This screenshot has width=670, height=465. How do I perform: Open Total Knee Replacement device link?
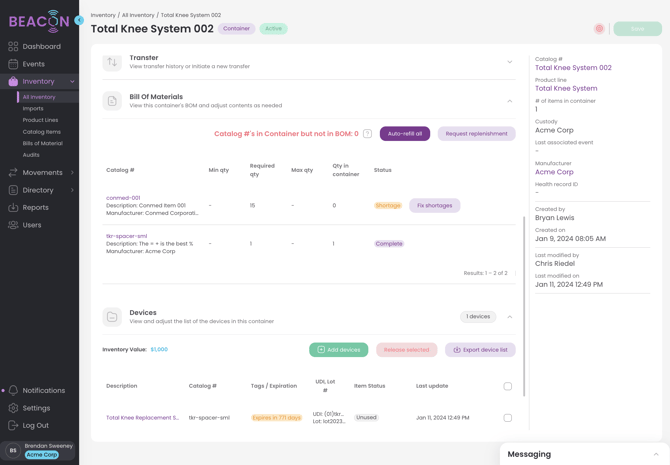coord(142,418)
